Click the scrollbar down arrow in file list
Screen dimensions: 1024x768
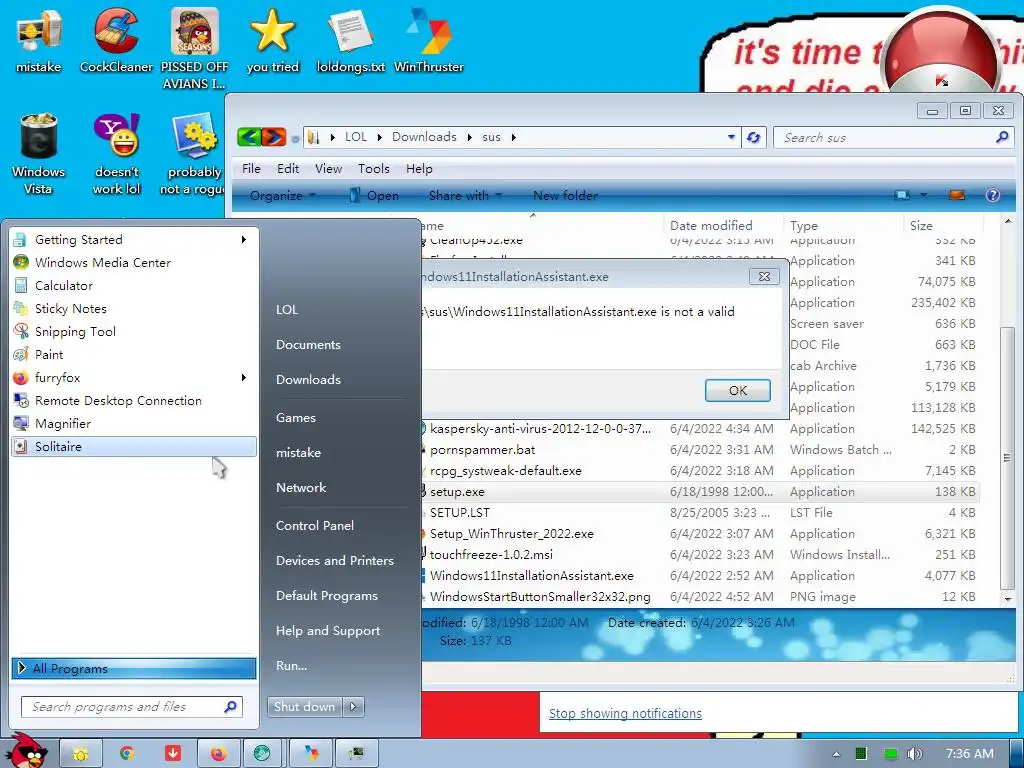(1008, 598)
